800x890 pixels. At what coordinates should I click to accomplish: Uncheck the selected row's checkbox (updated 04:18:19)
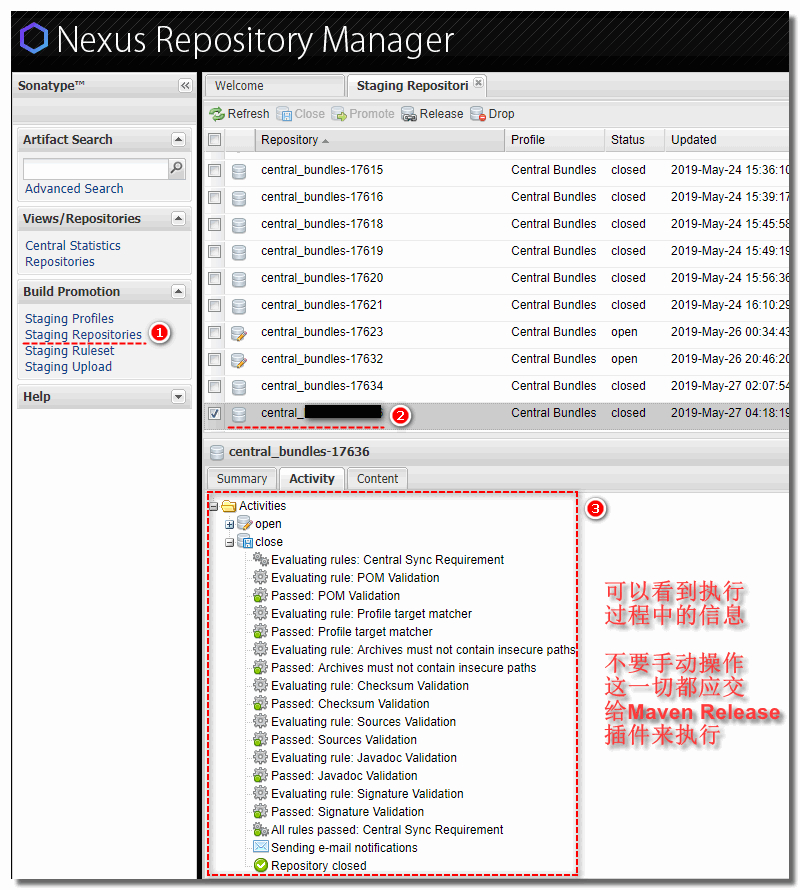(215, 413)
